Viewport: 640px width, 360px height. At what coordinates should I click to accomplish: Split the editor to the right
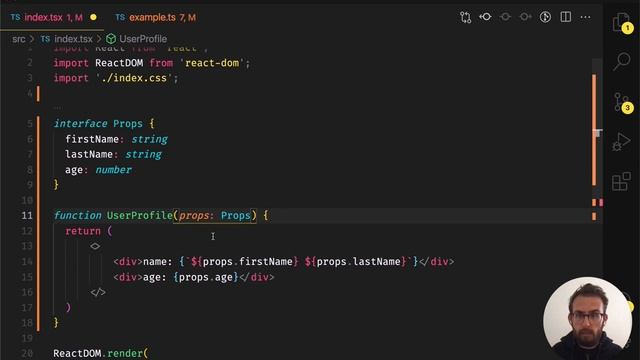click(566, 17)
